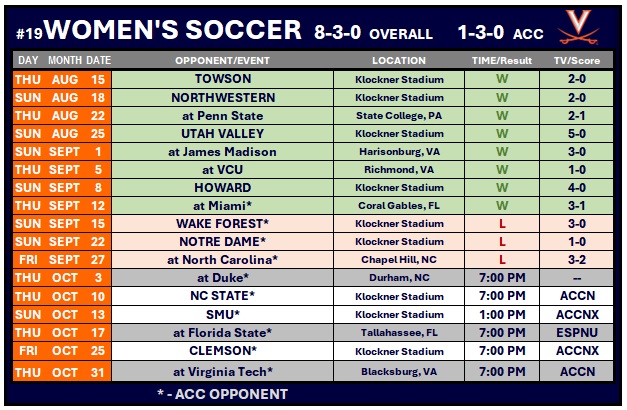Click the 1:00 PM time for SMU
The height and width of the screenshot is (410, 627).
(x=502, y=314)
